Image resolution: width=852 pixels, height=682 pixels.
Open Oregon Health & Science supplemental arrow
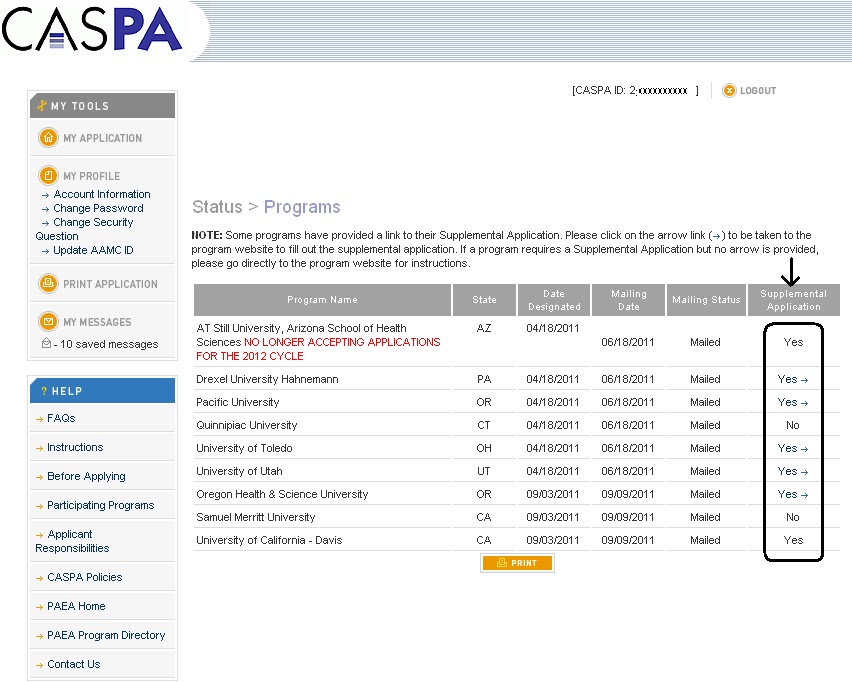(x=804, y=495)
